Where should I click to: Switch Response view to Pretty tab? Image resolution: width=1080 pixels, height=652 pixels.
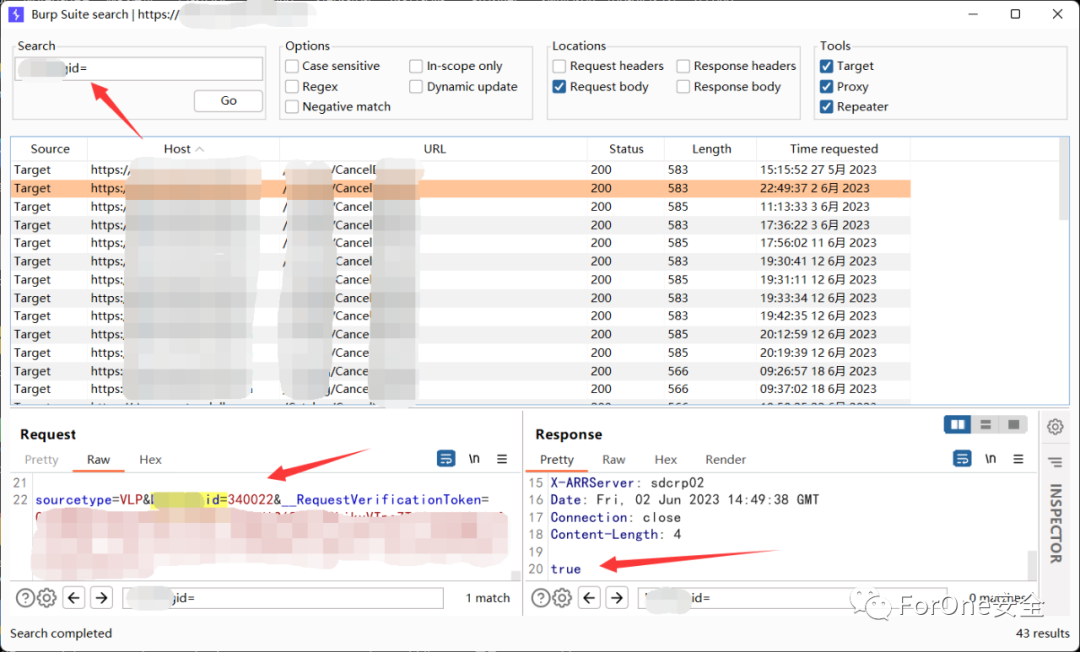click(557, 460)
